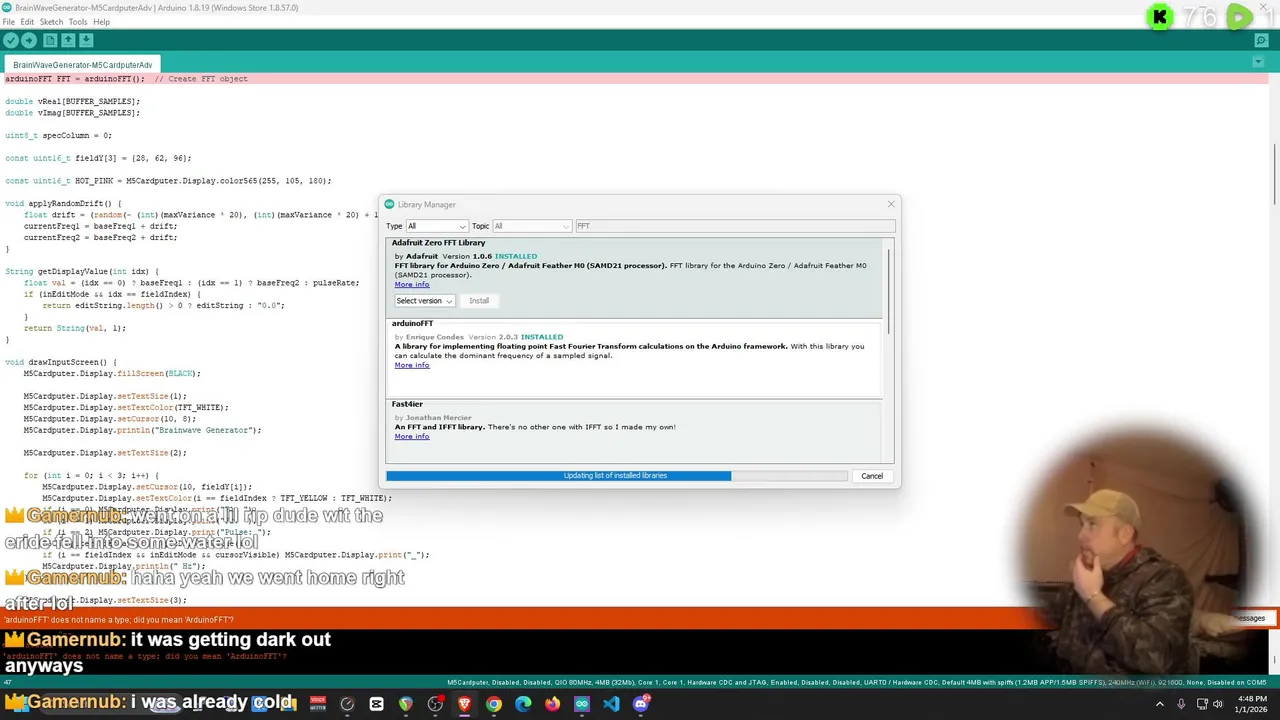This screenshot has width=1280, height=720.
Task: Open Discord from the taskbar
Action: click(641, 704)
